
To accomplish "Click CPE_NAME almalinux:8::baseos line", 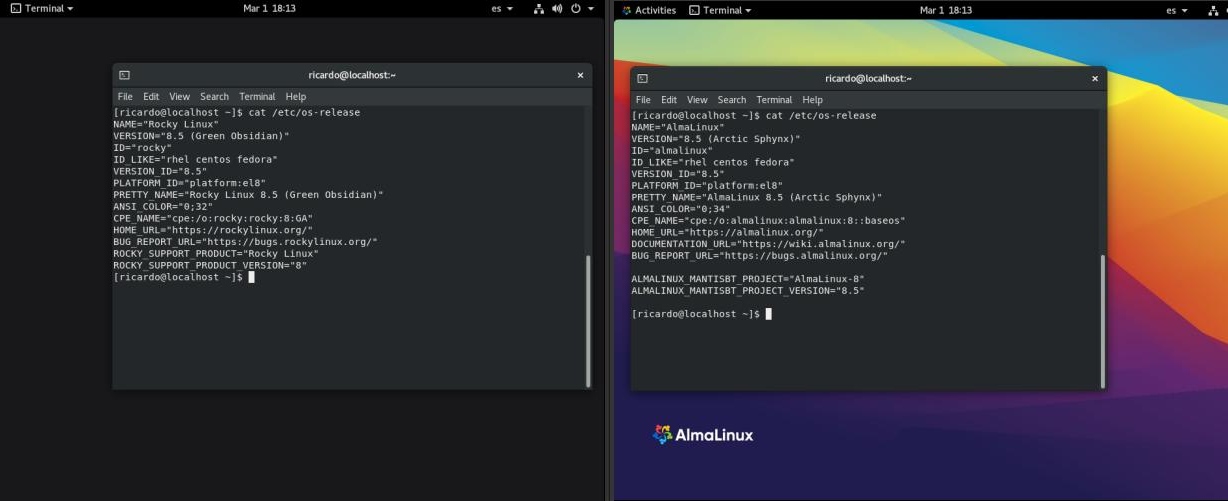I will (x=769, y=221).
